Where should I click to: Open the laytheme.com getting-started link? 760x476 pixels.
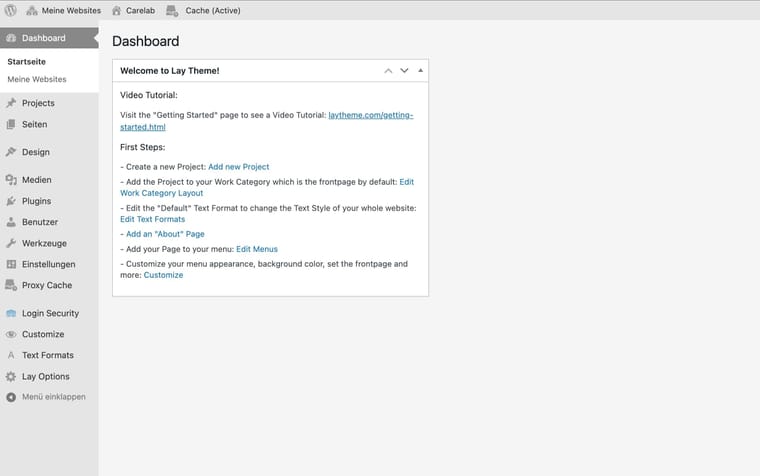[370, 116]
